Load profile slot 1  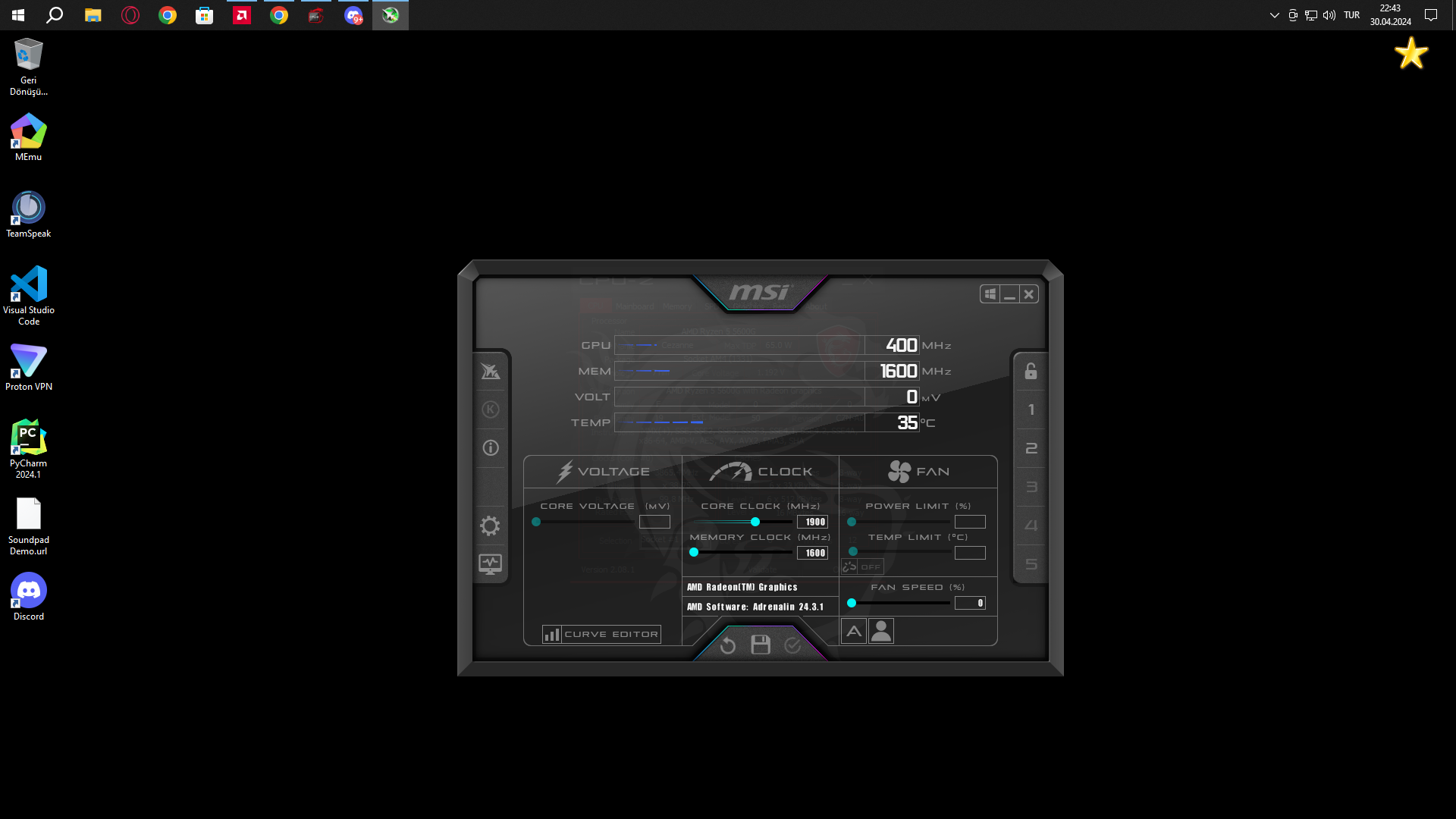click(x=1031, y=409)
